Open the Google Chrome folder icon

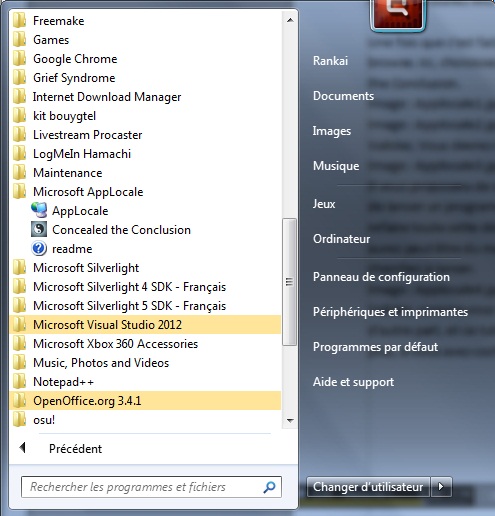point(19,59)
